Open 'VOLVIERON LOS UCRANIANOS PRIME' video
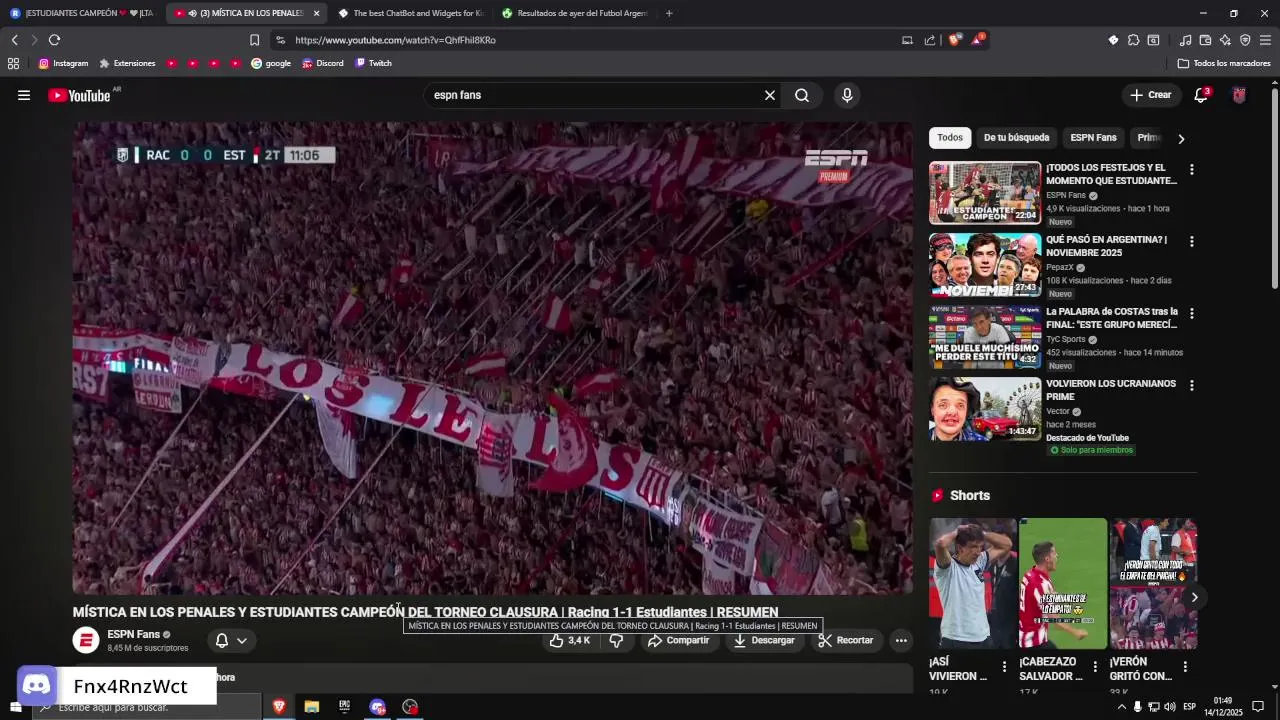Viewport: 1280px width, 720px height. pyautogui.click(x=1111, y=390)
